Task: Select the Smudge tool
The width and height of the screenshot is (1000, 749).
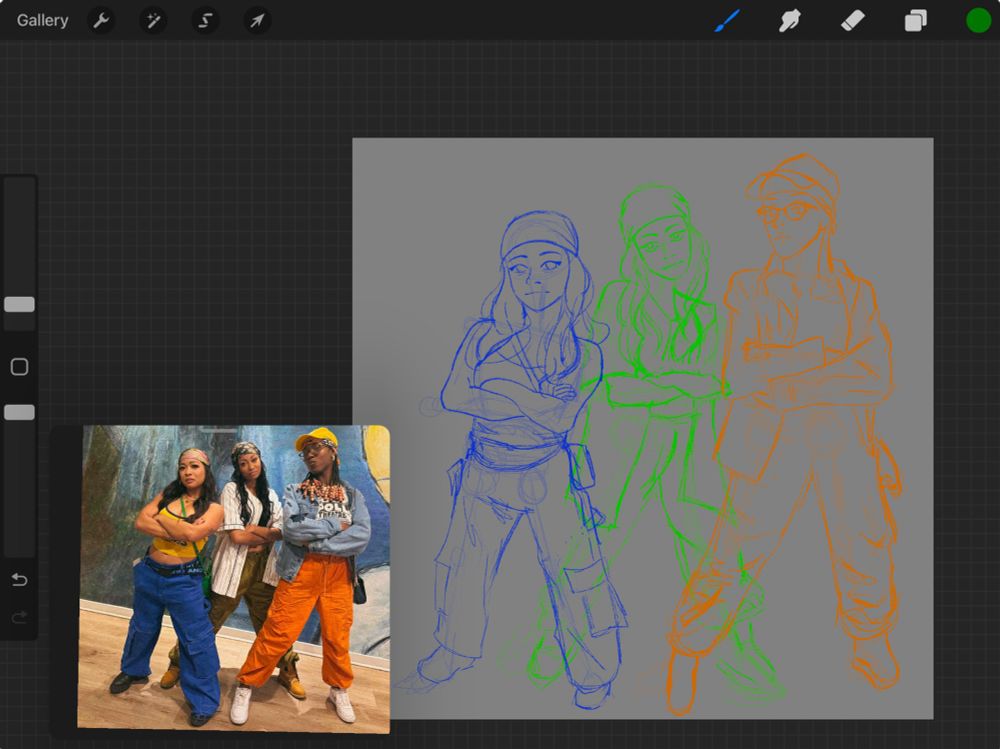Action: tap(789, 20)
